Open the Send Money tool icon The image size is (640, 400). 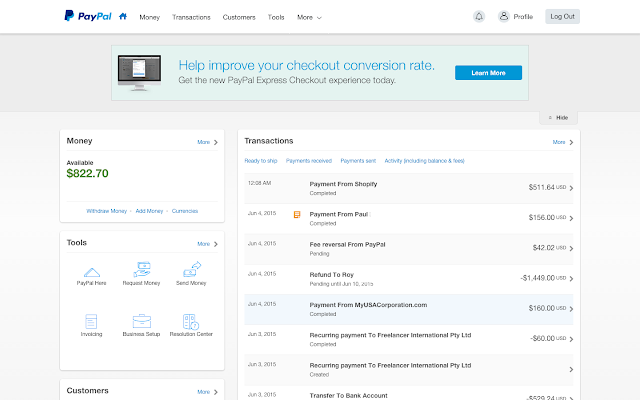(191, 269)
